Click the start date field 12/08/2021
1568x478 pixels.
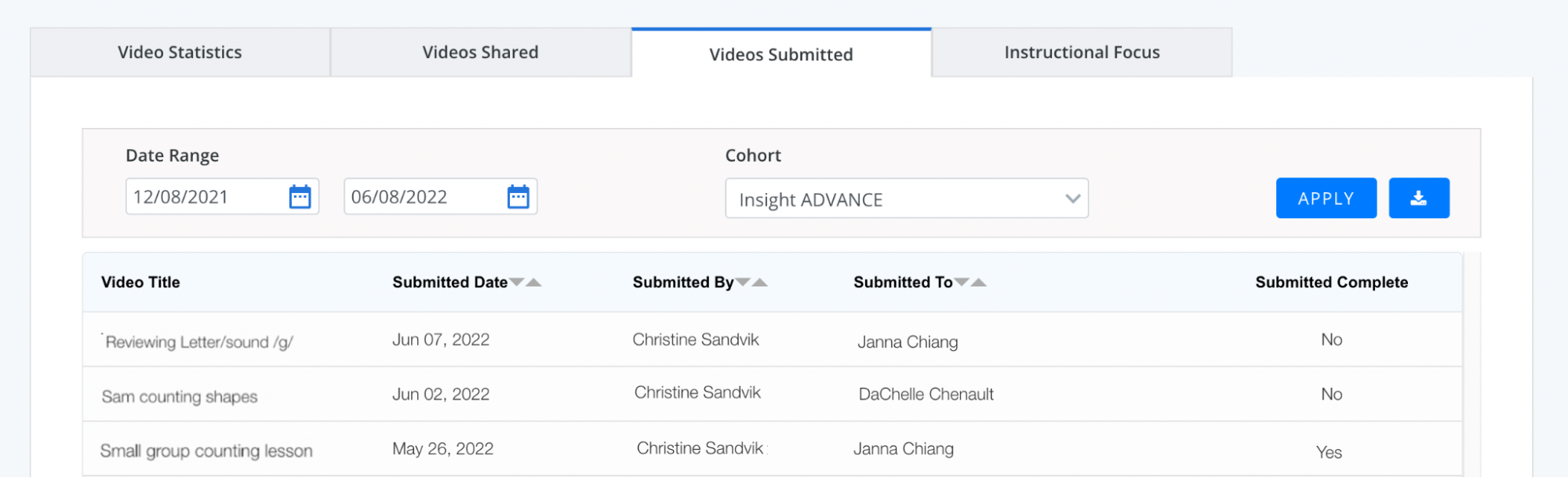click(x=222, y=196)
